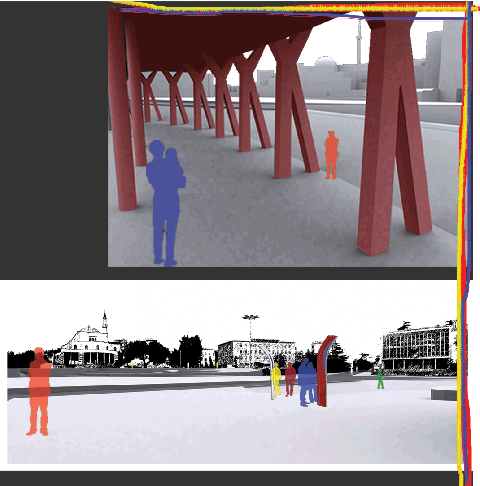Click the blue pair of figures
The width and height of the screenshot is (480, 486).
(x=307, y=382)
